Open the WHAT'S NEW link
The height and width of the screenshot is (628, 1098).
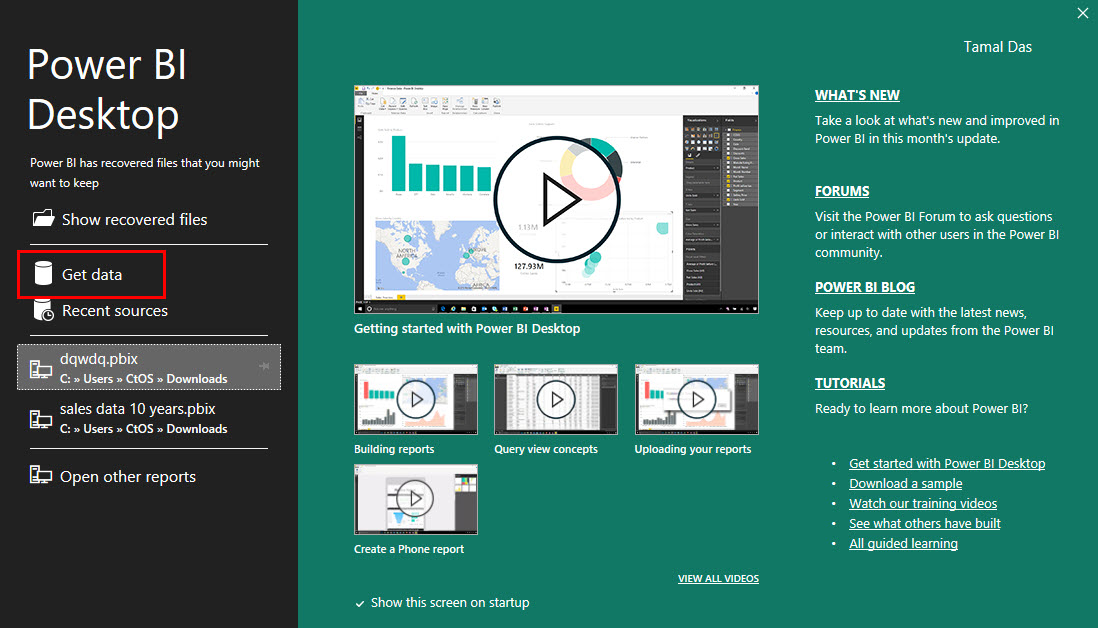tap(857, 95)
